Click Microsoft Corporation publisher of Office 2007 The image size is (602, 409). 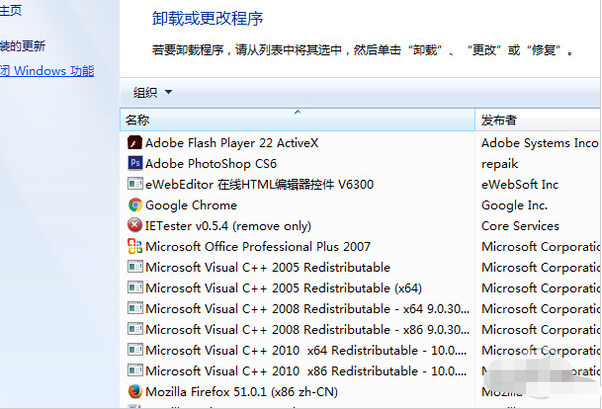point(540,247)
